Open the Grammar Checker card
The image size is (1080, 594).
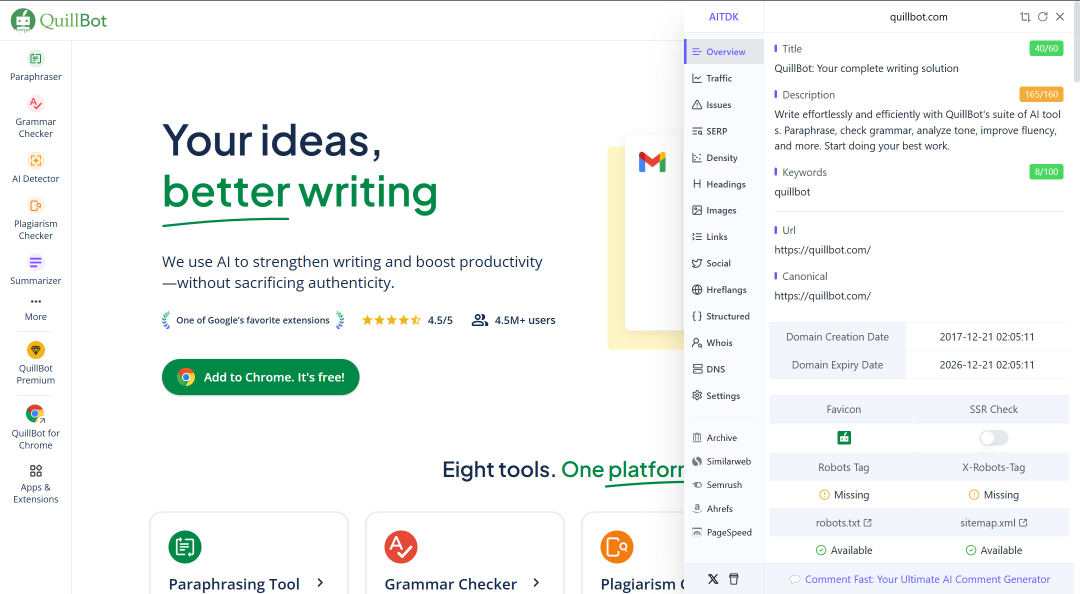coord(465,553)
